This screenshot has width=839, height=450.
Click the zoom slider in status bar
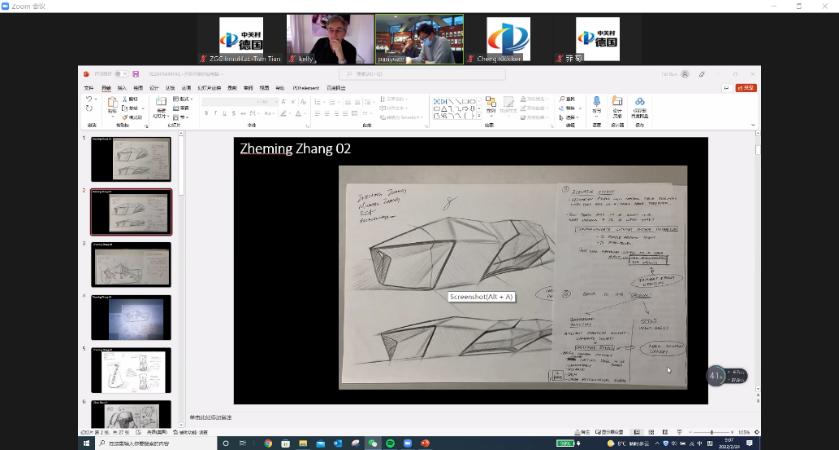coord(711,432)
